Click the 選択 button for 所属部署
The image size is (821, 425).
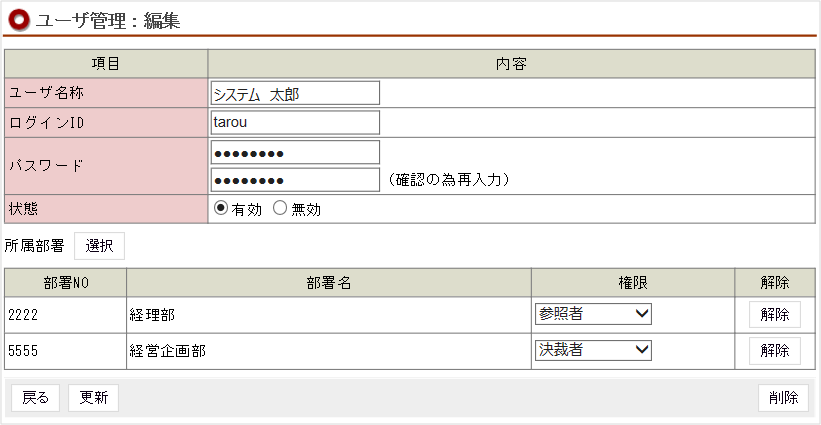tap(99, 245)
